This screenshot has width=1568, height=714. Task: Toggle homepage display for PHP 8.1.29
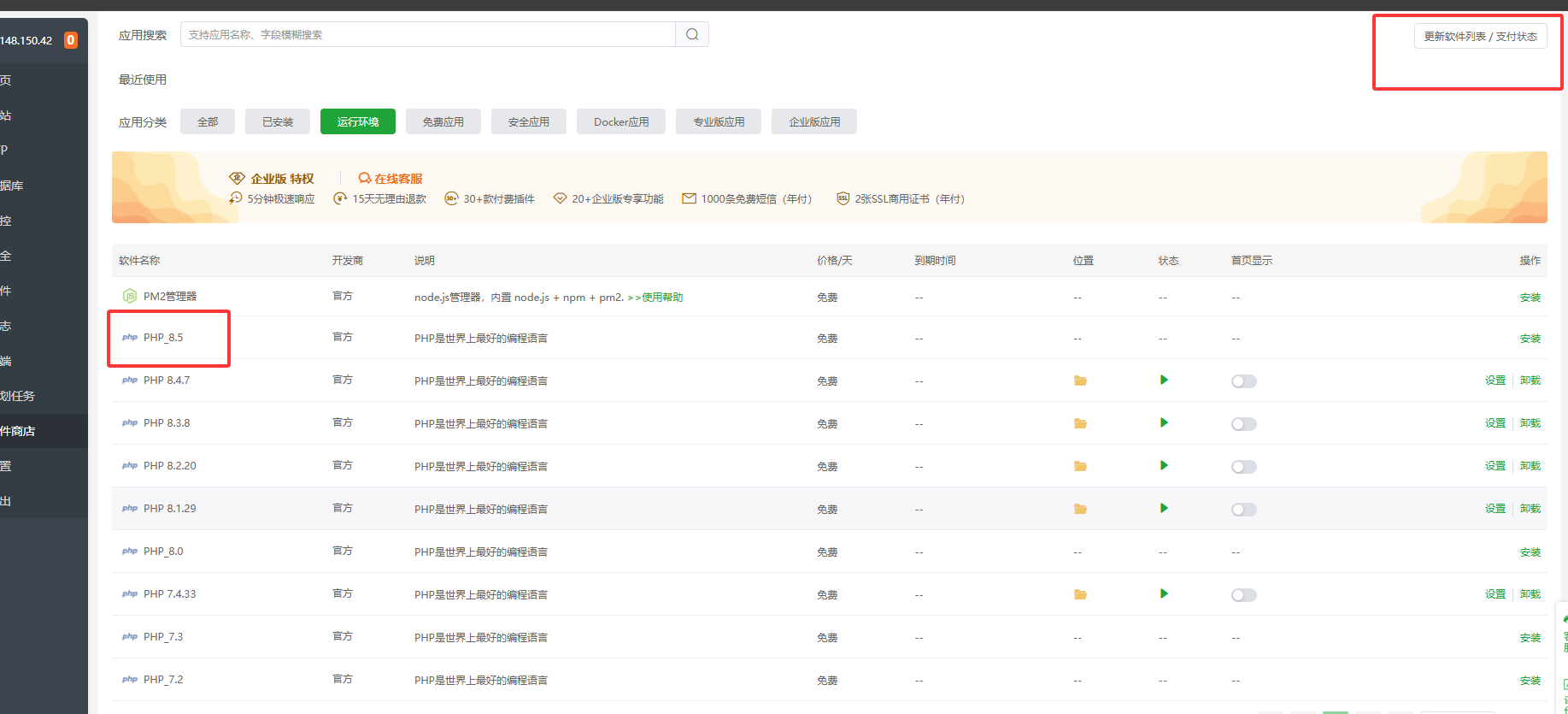[1243, 510]
